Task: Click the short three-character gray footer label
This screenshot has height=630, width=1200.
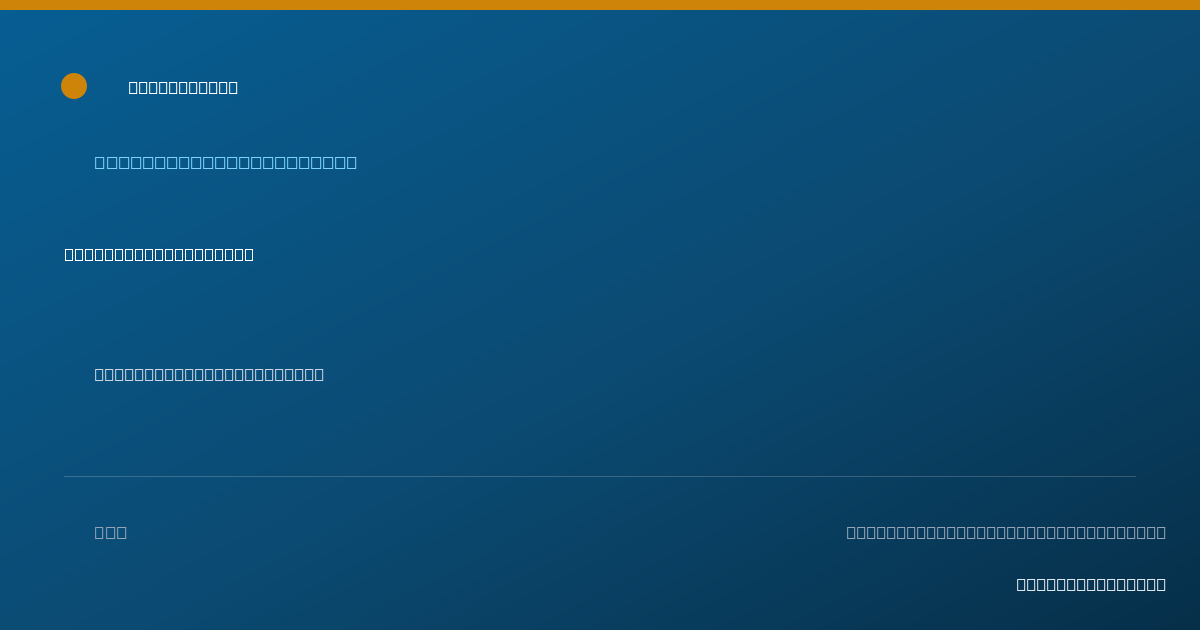Action: (x=111, y=532)
